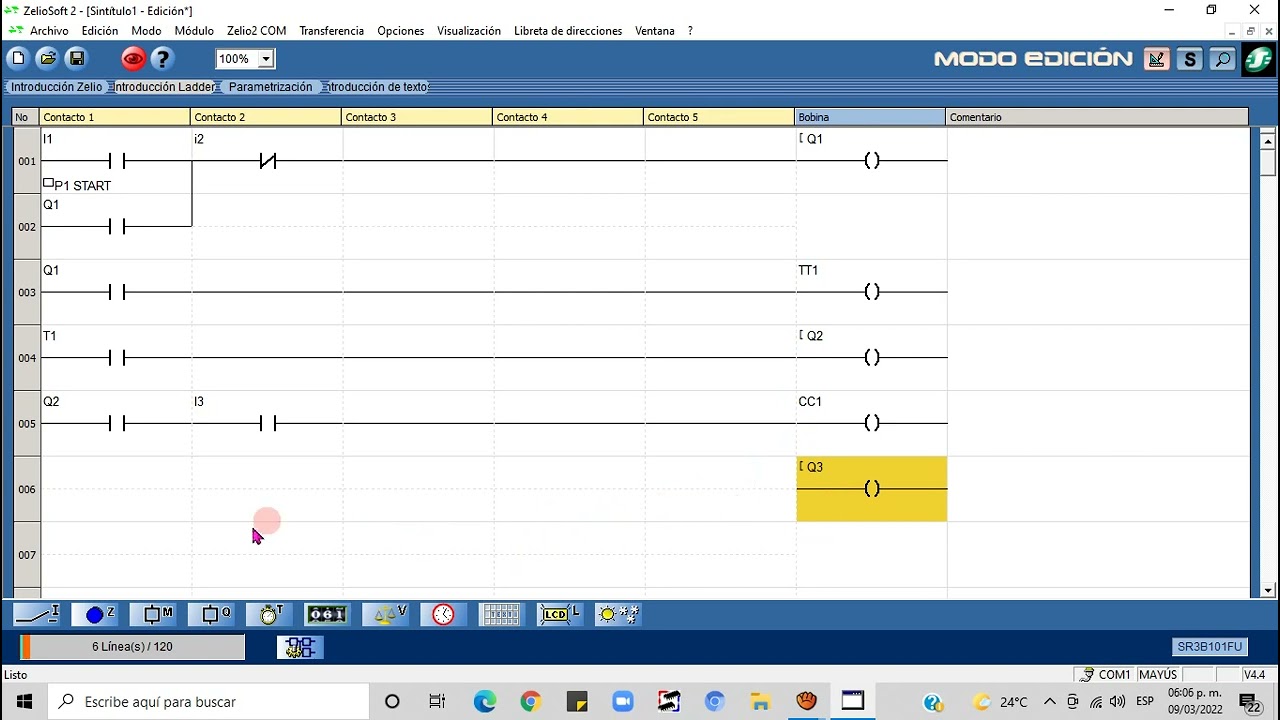Viewport: 1280px width, 720px height.
Task: Select discrete inputs I tool
Action: [x=37, y=614]
